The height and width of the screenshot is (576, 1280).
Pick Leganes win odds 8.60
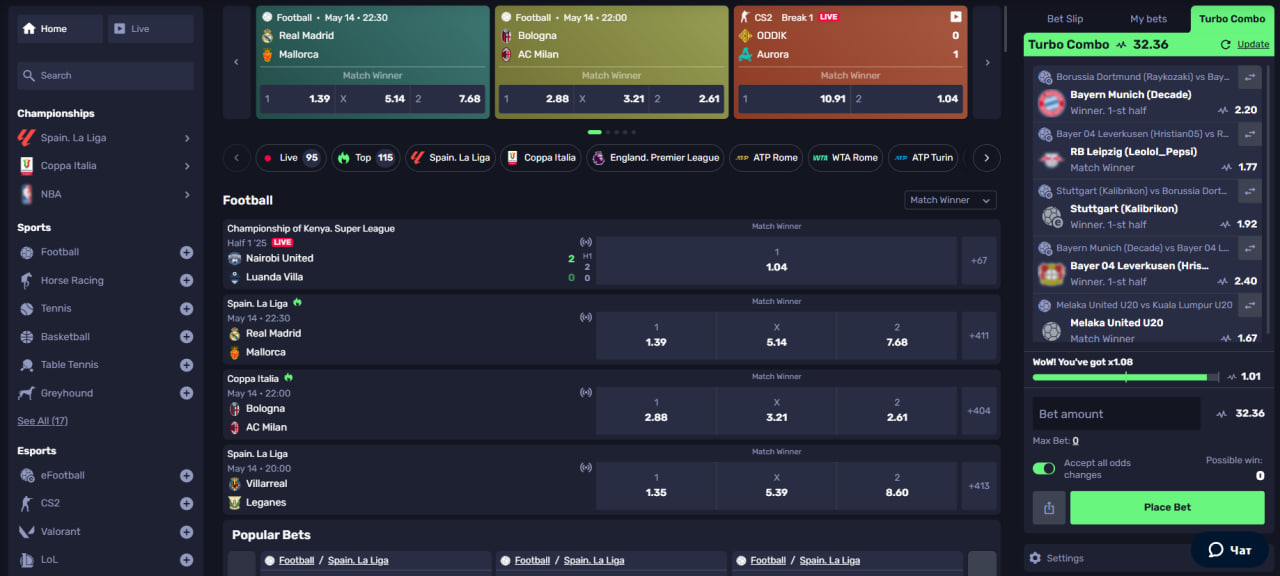coord(897,485)
